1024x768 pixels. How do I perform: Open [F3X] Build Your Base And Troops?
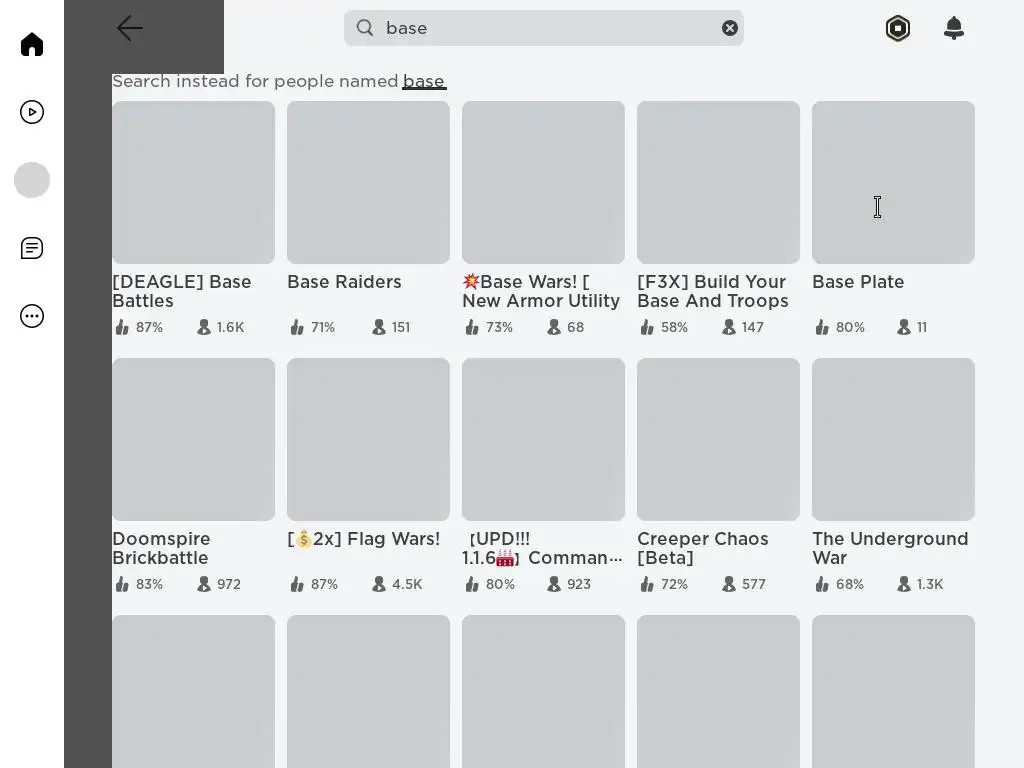pos(718,182)
